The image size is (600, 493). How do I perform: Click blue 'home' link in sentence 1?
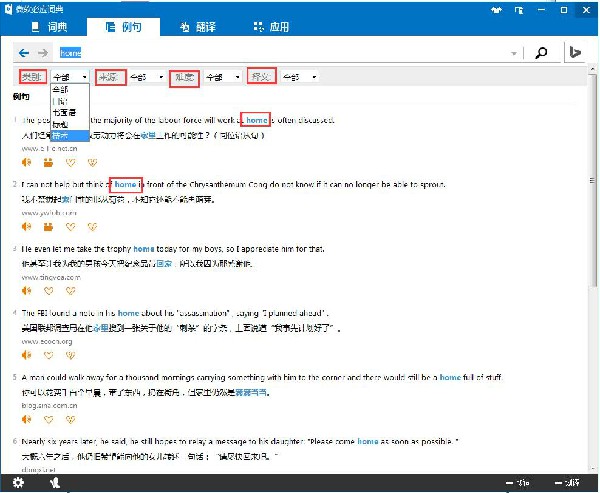click(257, 120)
